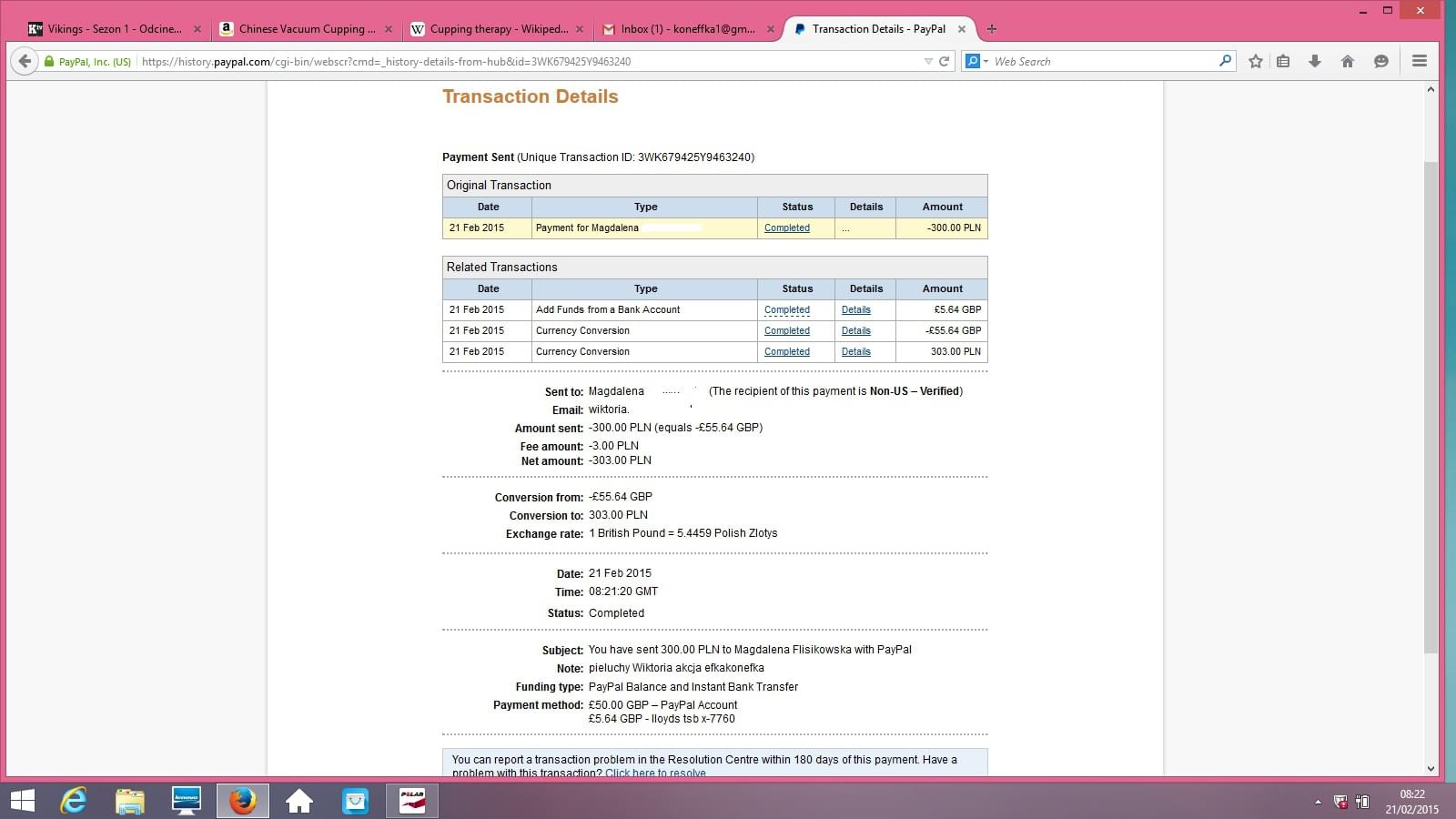Switch to the Chinese Vacuum Cupping tab

tap(306, 29)
